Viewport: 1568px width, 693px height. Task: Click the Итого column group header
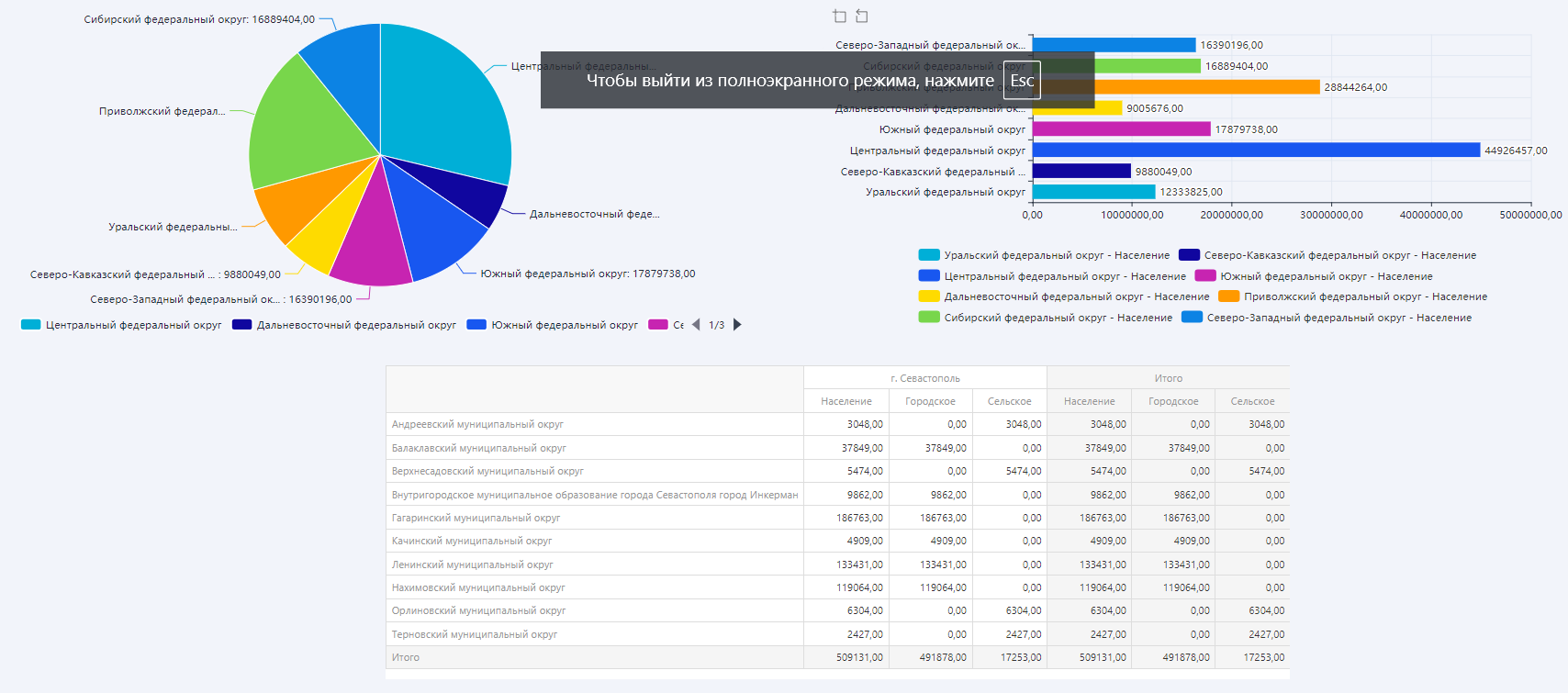pos(1168,378)
